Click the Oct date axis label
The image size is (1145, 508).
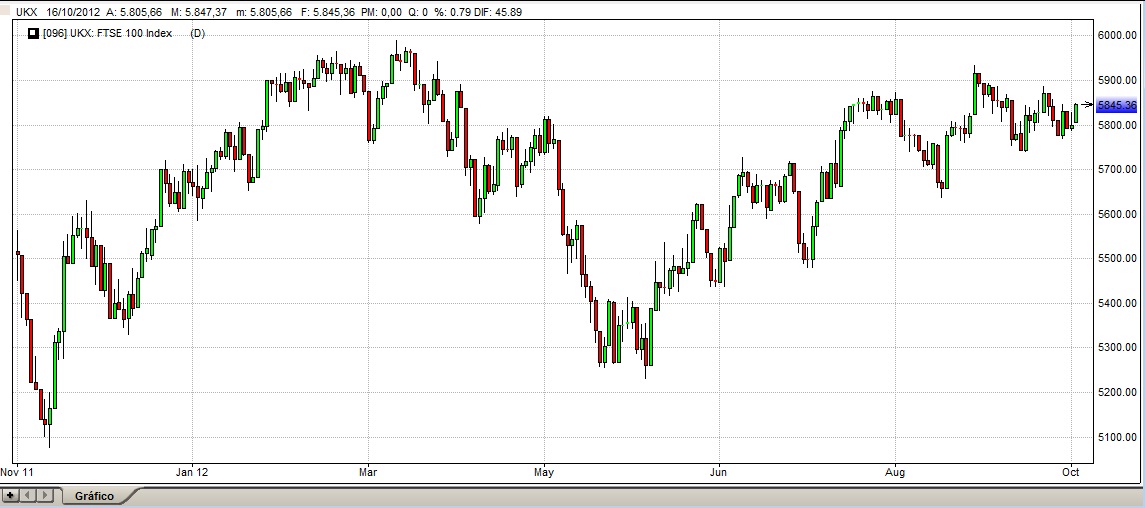1071,470
